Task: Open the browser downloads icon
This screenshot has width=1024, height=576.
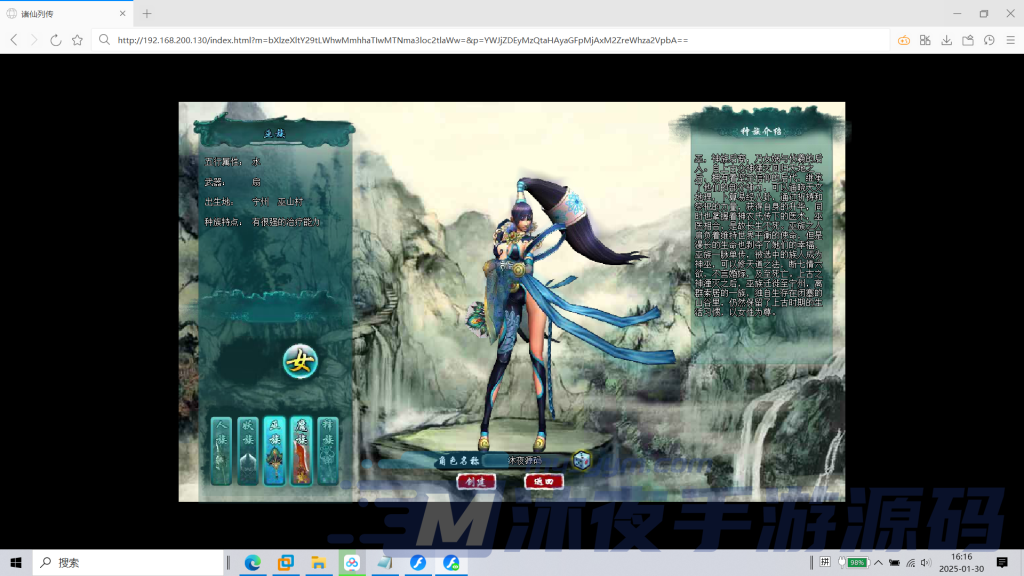Action: coord(946,40)
